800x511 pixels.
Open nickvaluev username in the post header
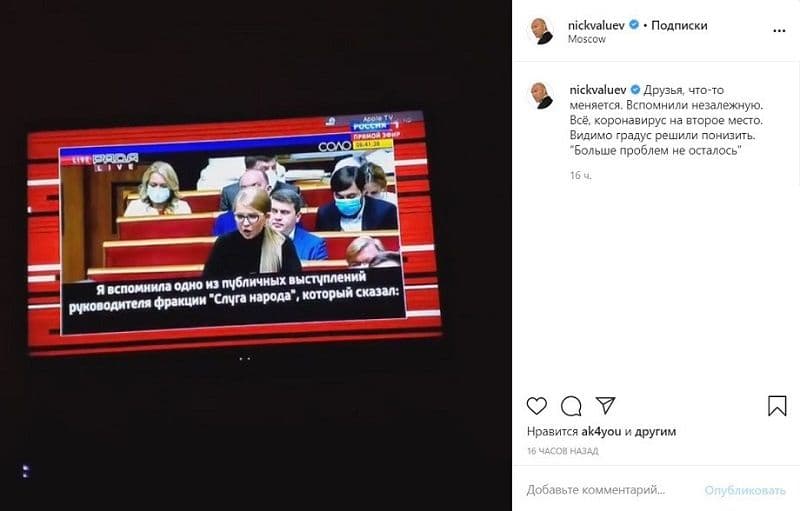(596, 25)
